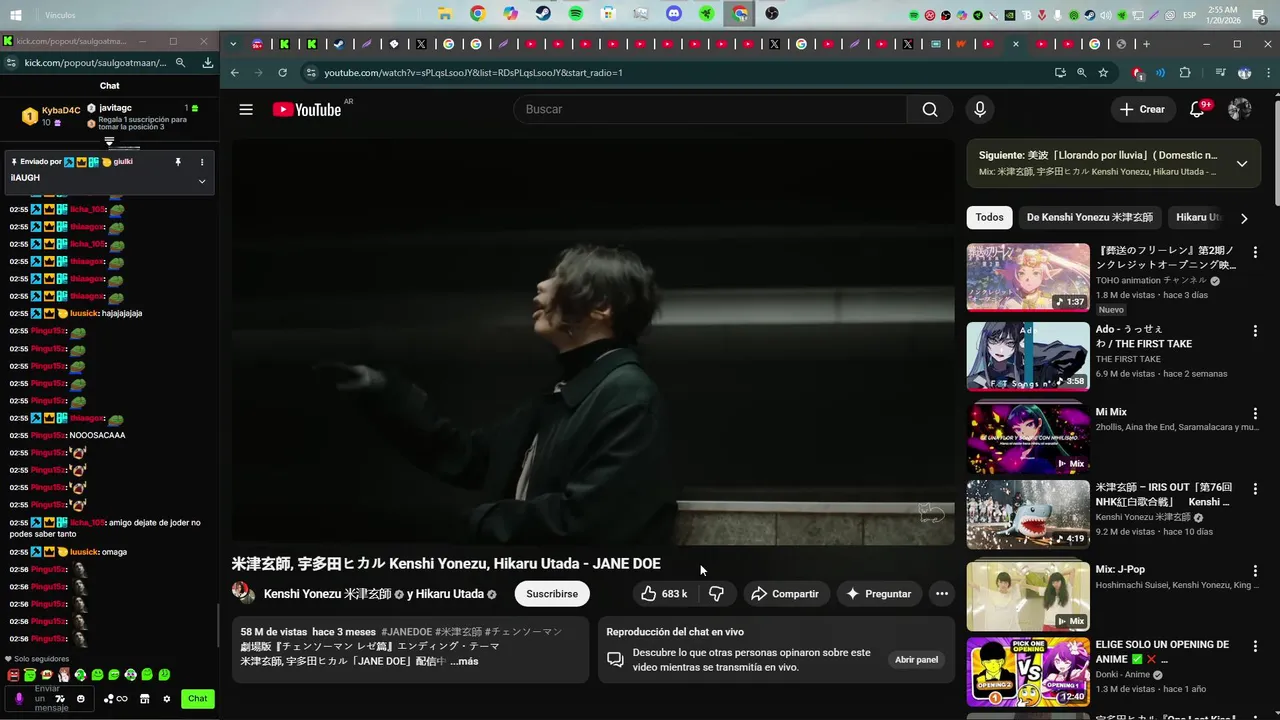This screenshot has height=720, width=1280.
Task: Send message with green Chat button
Action: (x=198, y=699)
